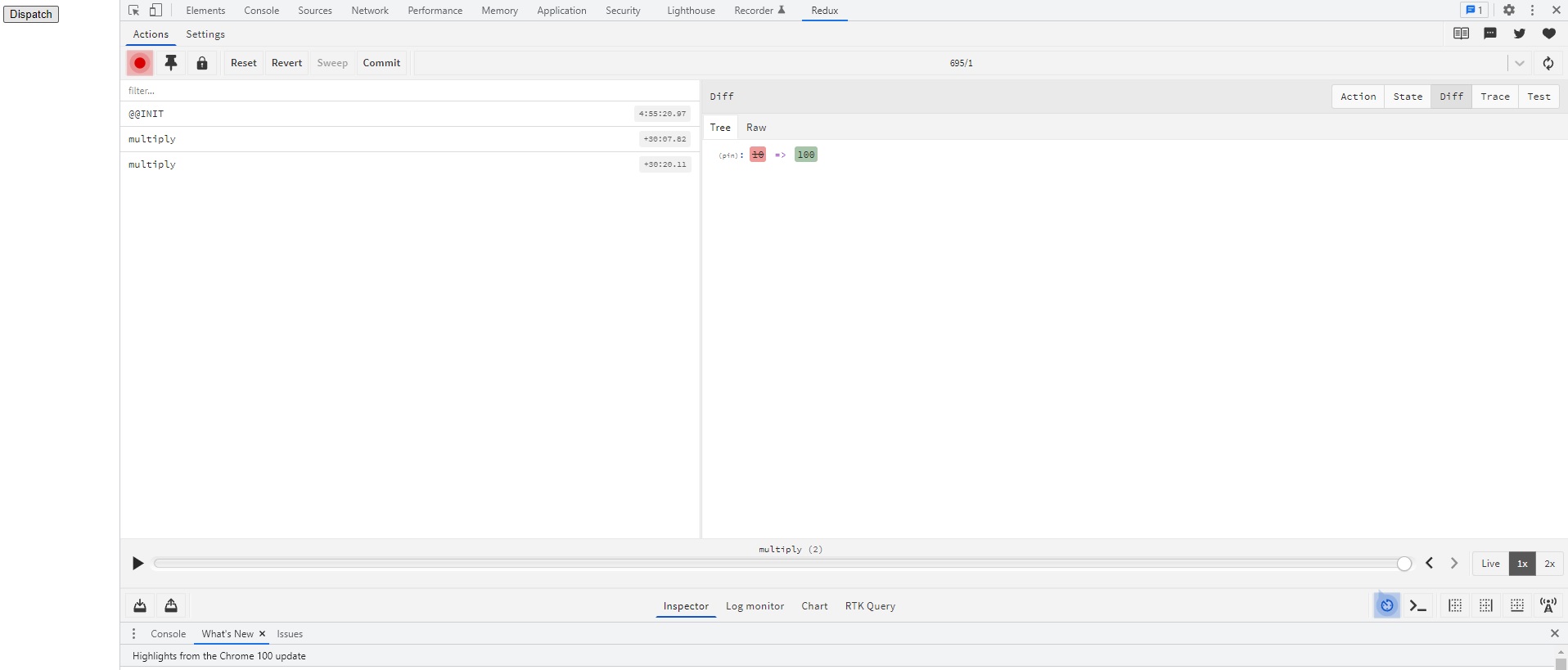Toggle persist state pin icon
Viewport: 1568px width, 670px height.
tap(171, 63)
